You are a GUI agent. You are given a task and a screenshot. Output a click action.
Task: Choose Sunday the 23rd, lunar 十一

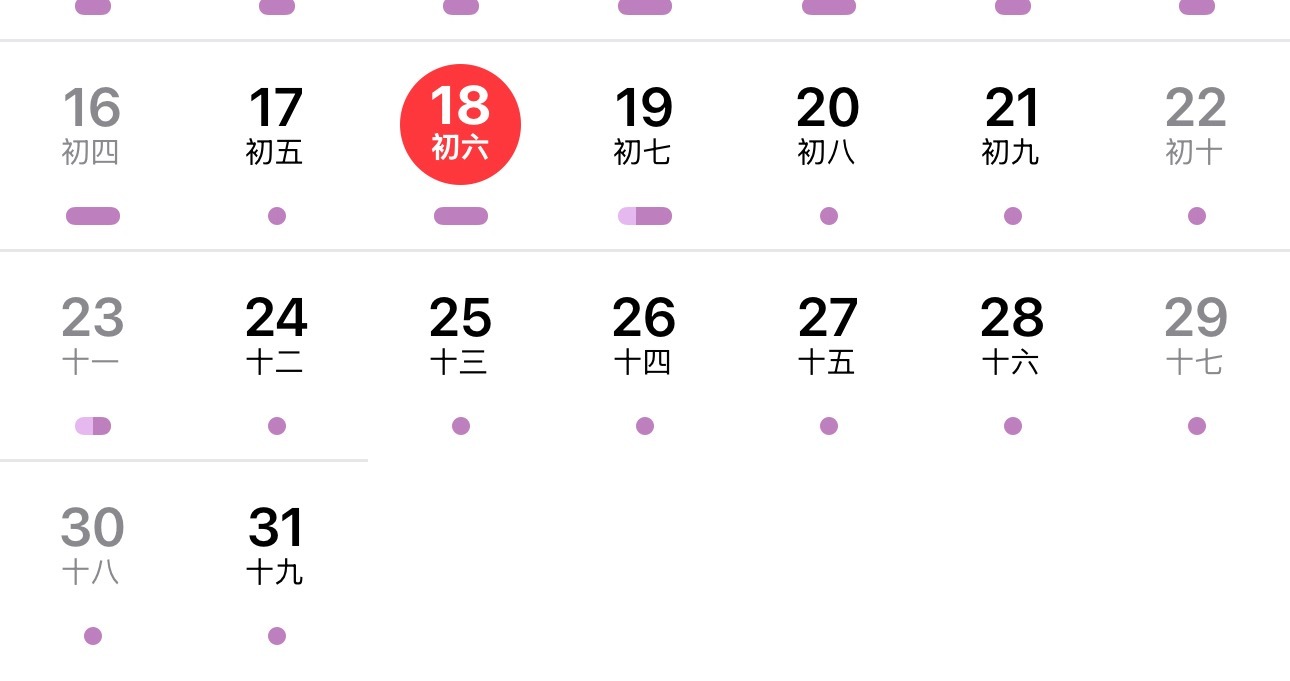click(x=92, y=335)
